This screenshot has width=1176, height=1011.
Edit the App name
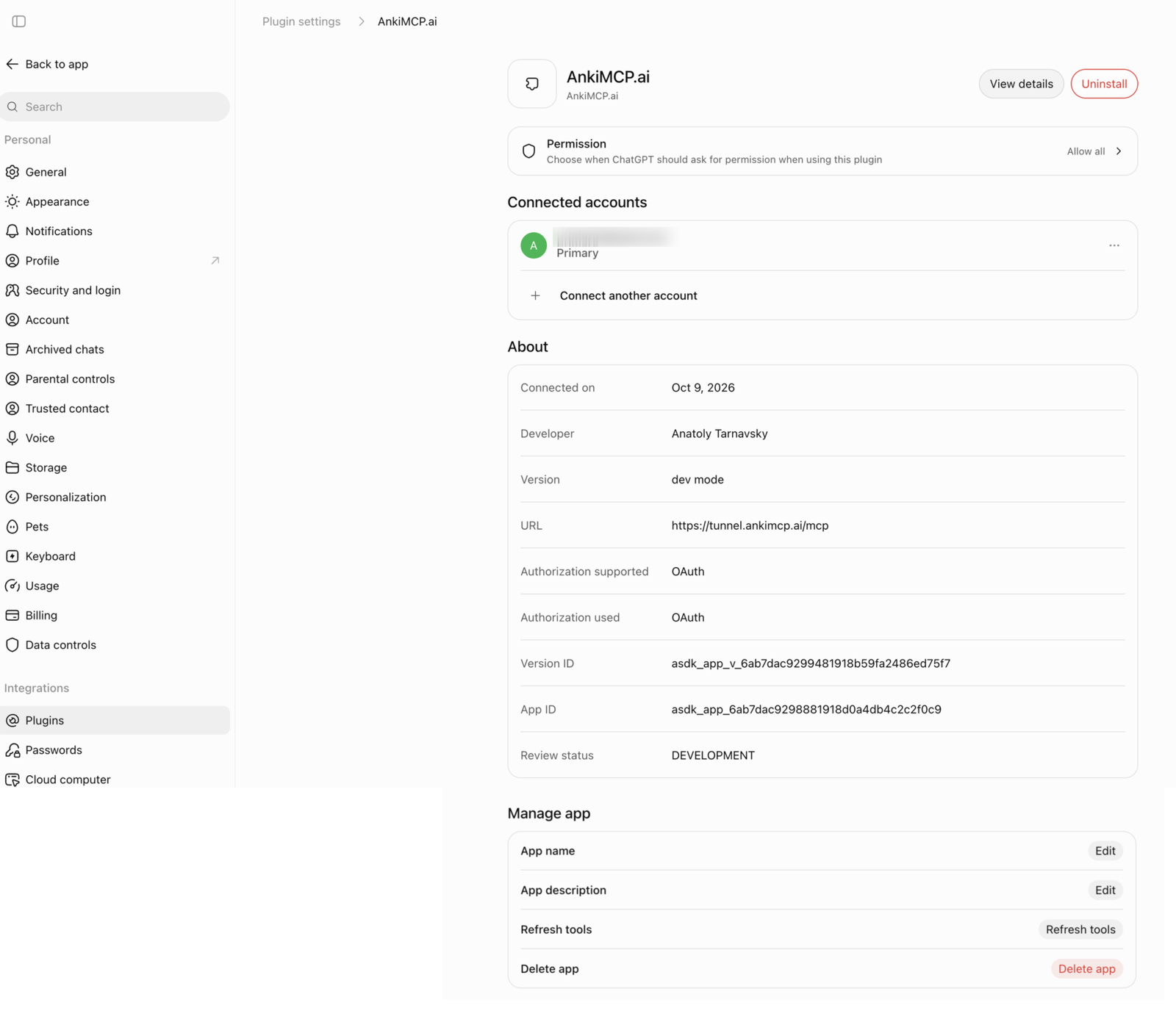1105,851
